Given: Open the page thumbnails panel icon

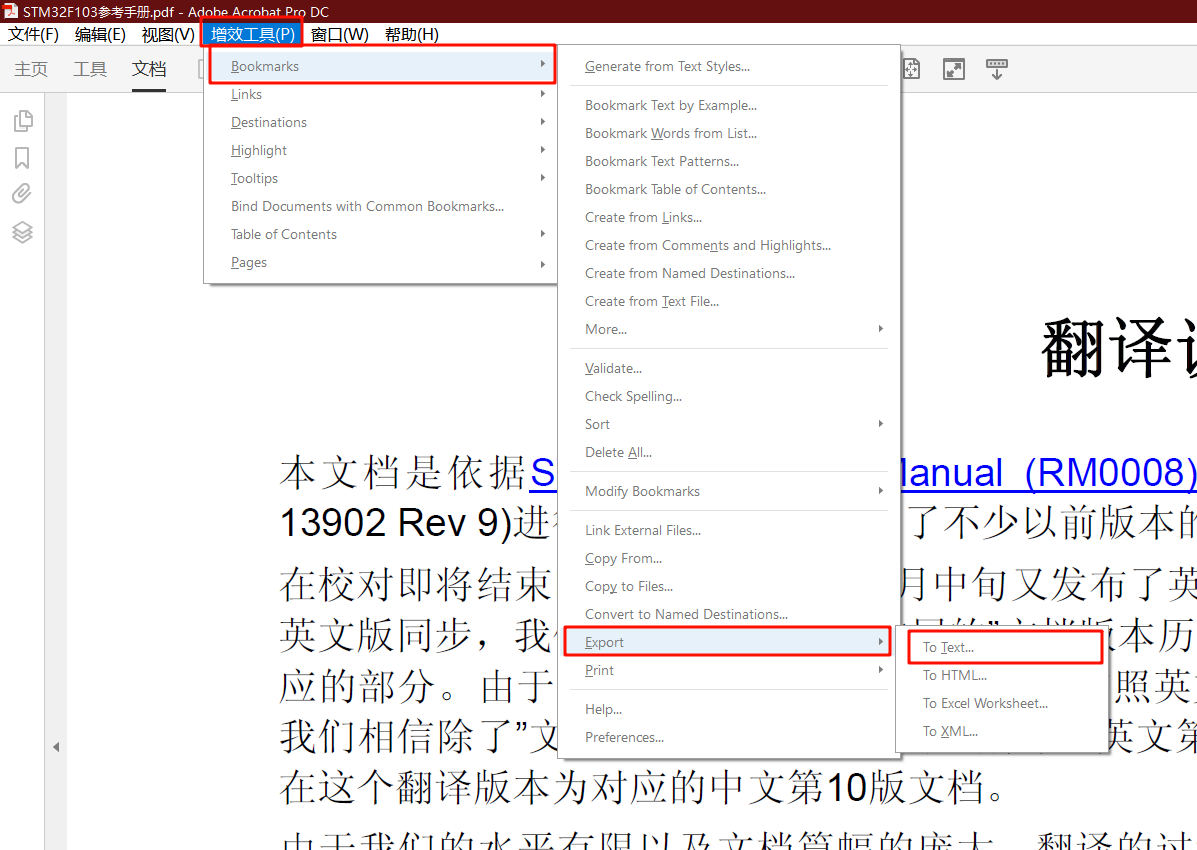Looking at the screenshot, I should pos(23,121).
